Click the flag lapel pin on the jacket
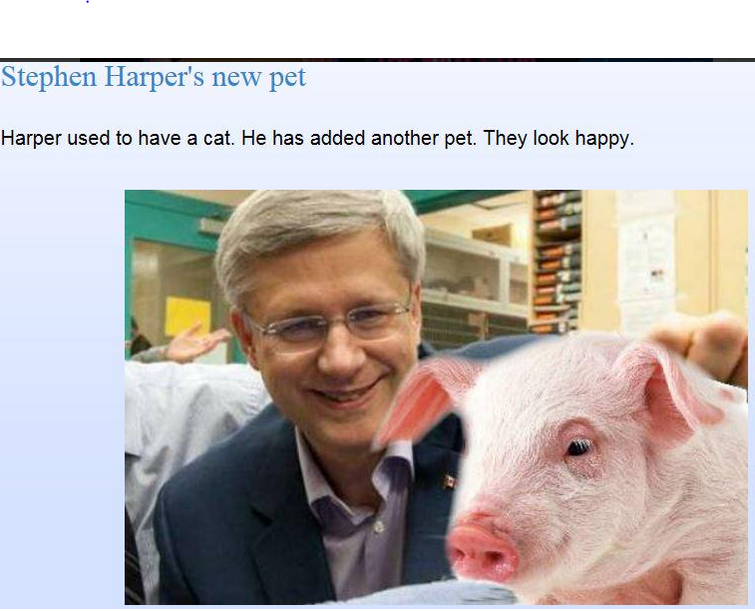The image size is (755, 611). click(x=448, y=480)
